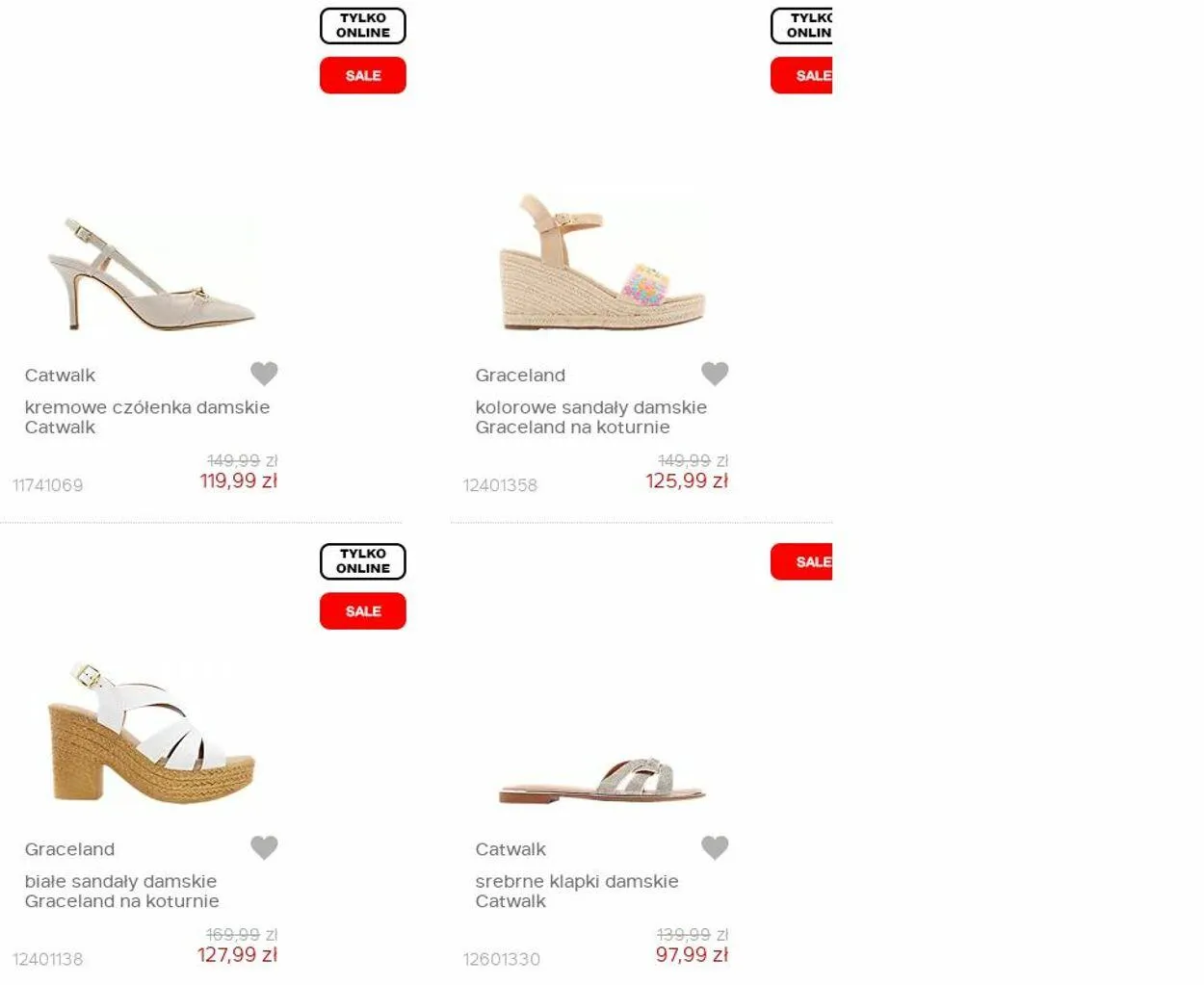View the colorful espadrille wedge sandal photo
The height and width of the screenshot is (985, 1204).
(x=602, y=262)
